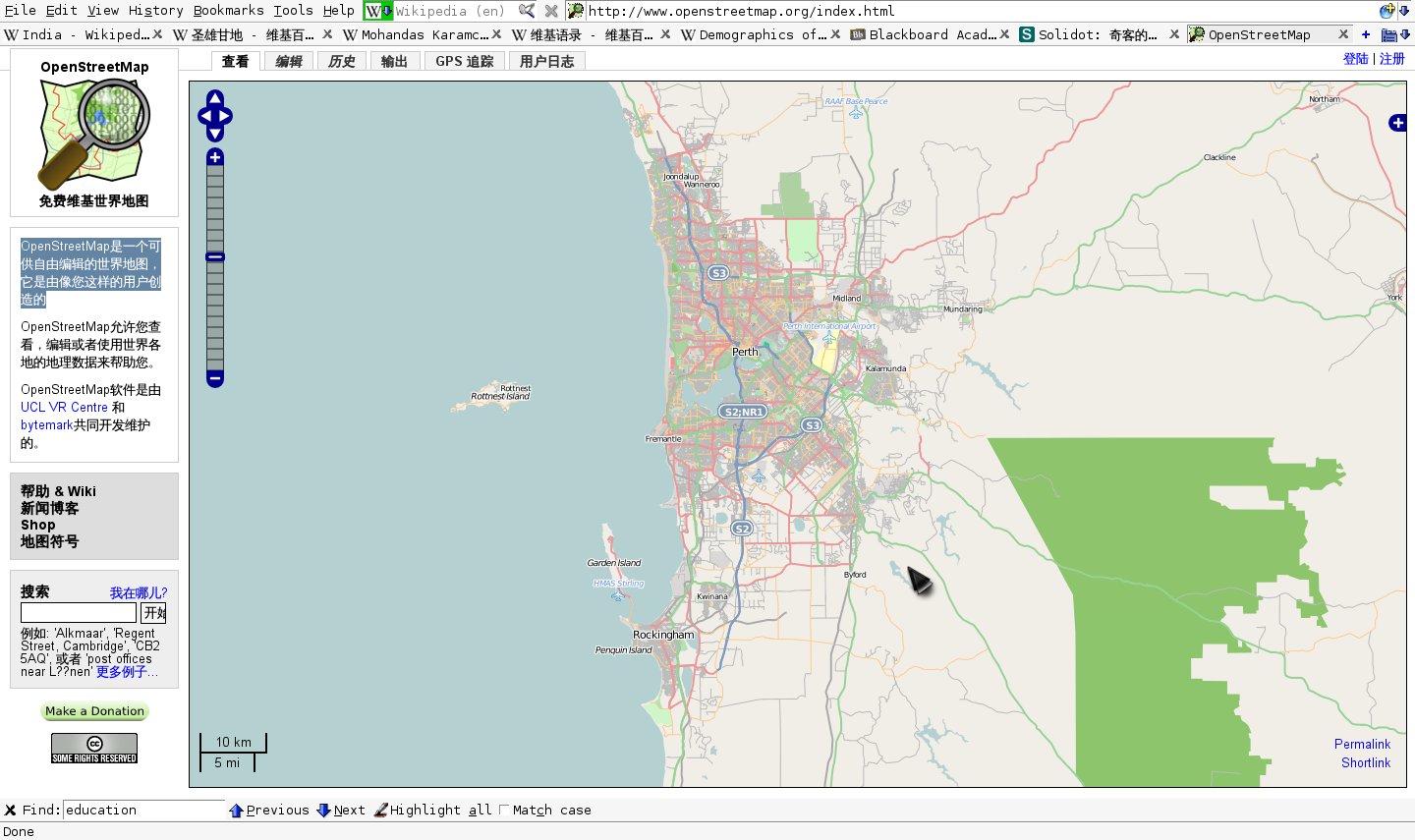Open the bytemark link

[47, 425]
